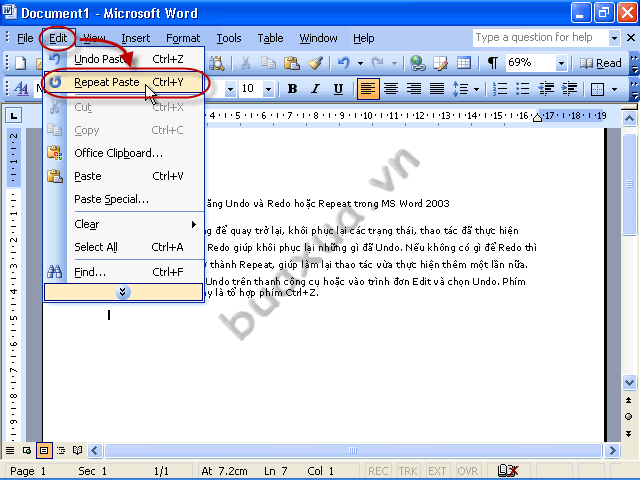This screenshot has height=480, width=640.
Task: Open Line Spacing dropdown arrow
Action: pyautogui.click(x=476, y=89)
